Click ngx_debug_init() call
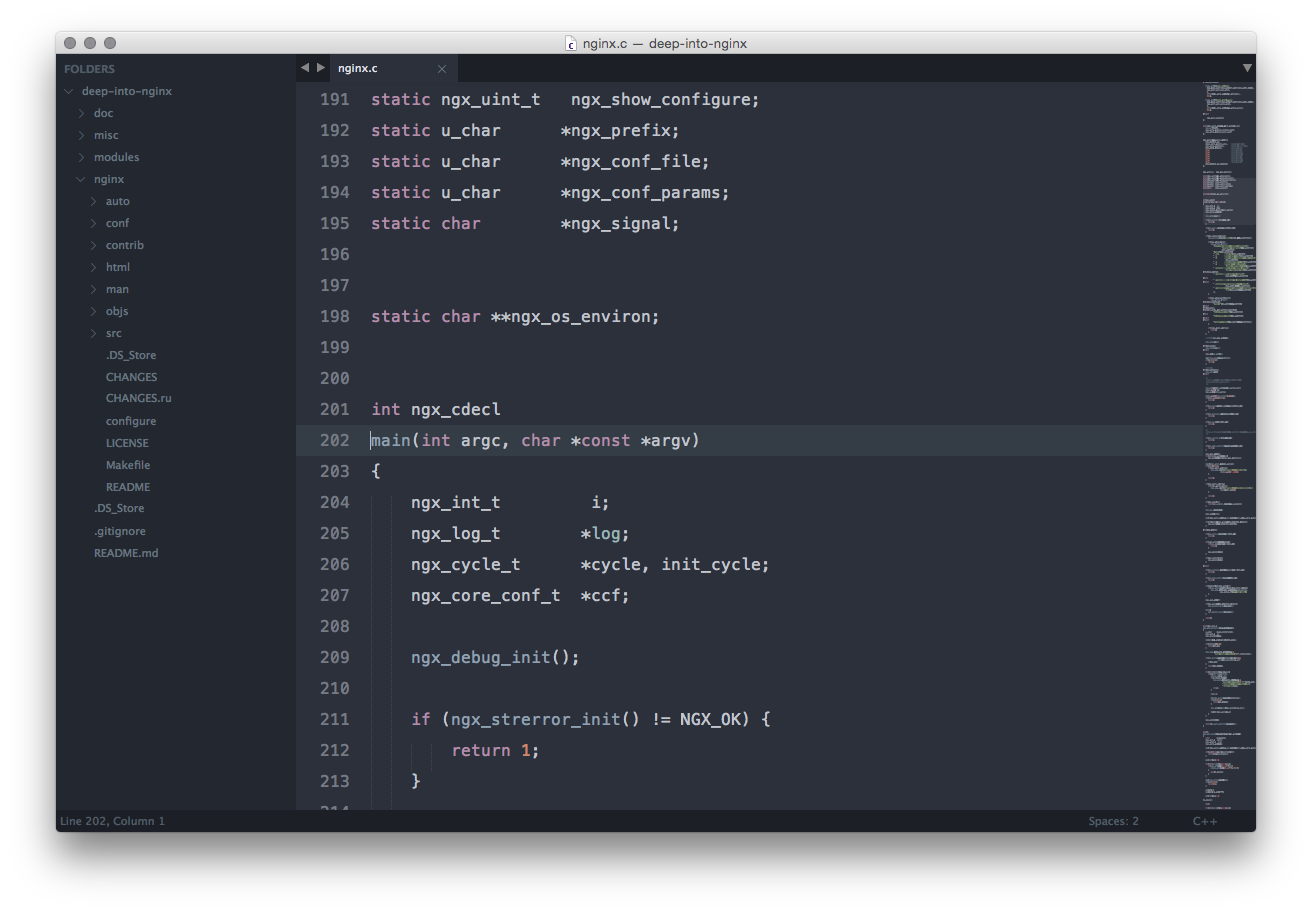The height and width of the screenshot is (912, 1312). pos(495,657)
